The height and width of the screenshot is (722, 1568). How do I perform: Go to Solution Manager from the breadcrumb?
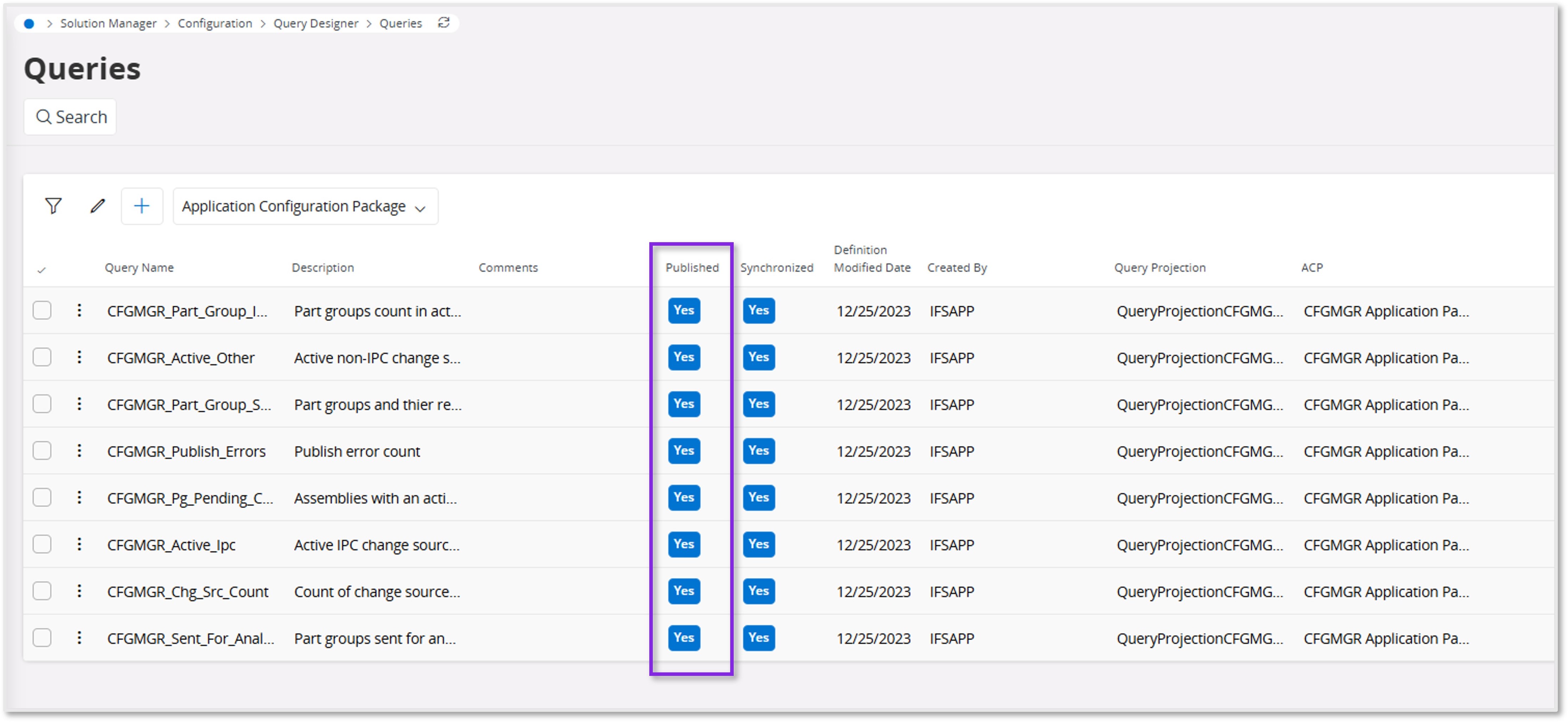(x=108, y=23)
